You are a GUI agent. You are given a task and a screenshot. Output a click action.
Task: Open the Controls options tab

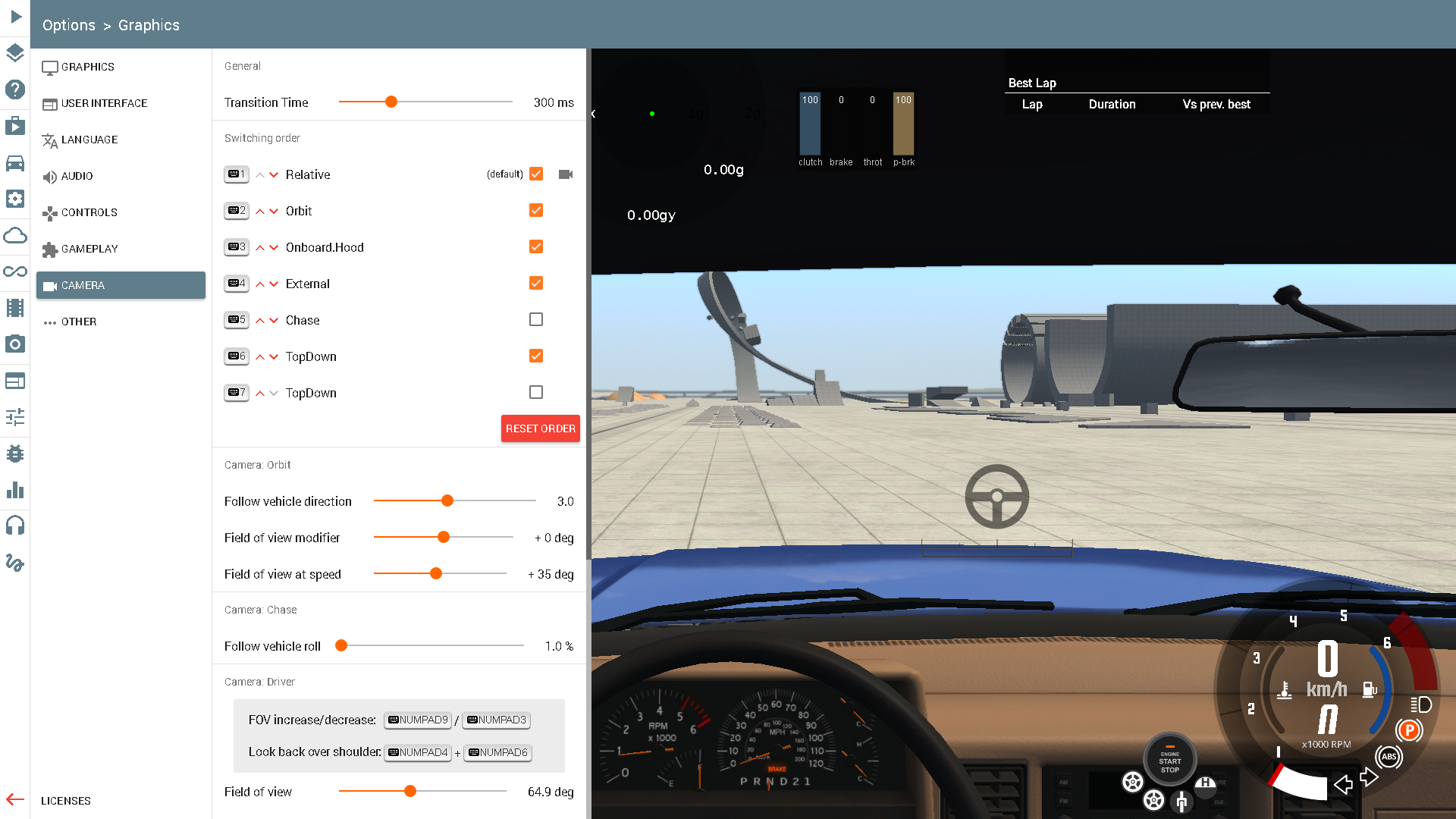coord(121,212)
